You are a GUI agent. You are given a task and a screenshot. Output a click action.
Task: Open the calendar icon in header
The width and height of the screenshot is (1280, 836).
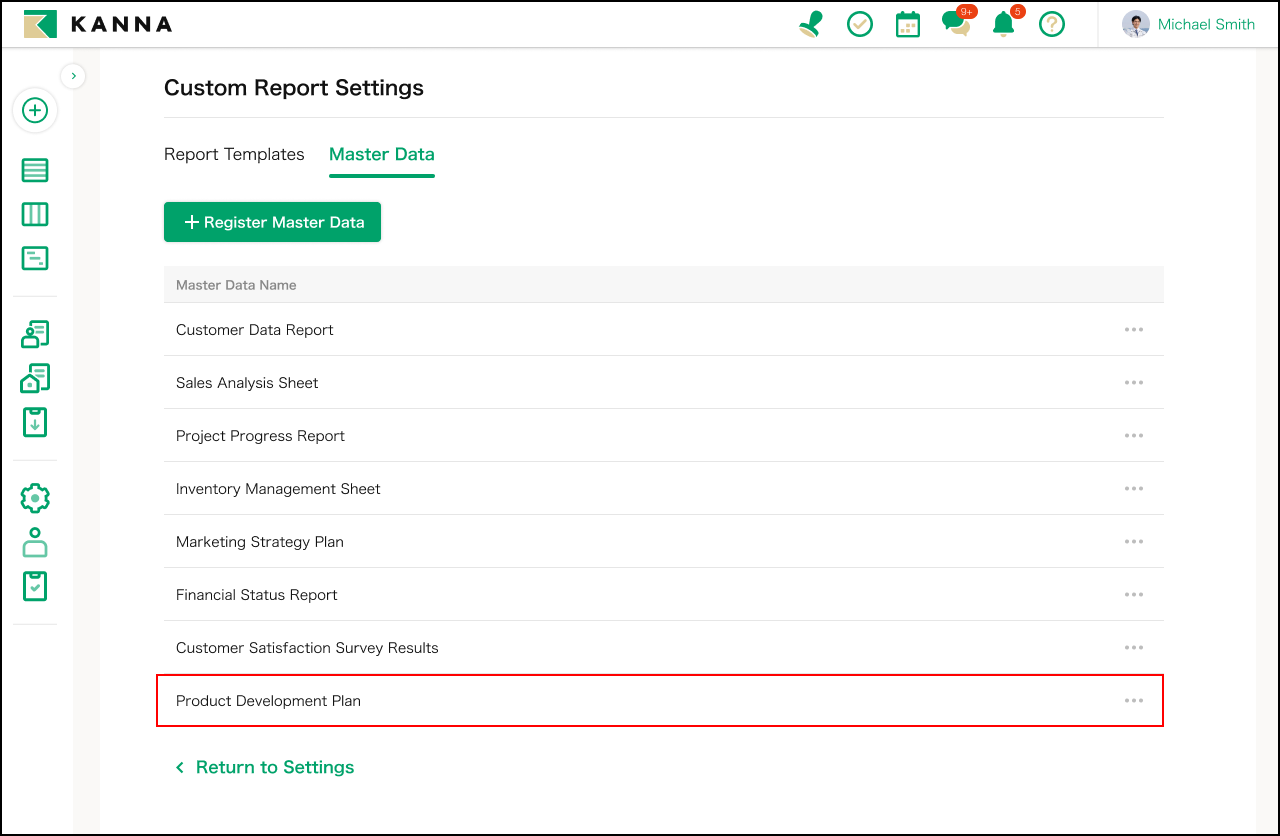pyautogui.click(x=907, y=24)
